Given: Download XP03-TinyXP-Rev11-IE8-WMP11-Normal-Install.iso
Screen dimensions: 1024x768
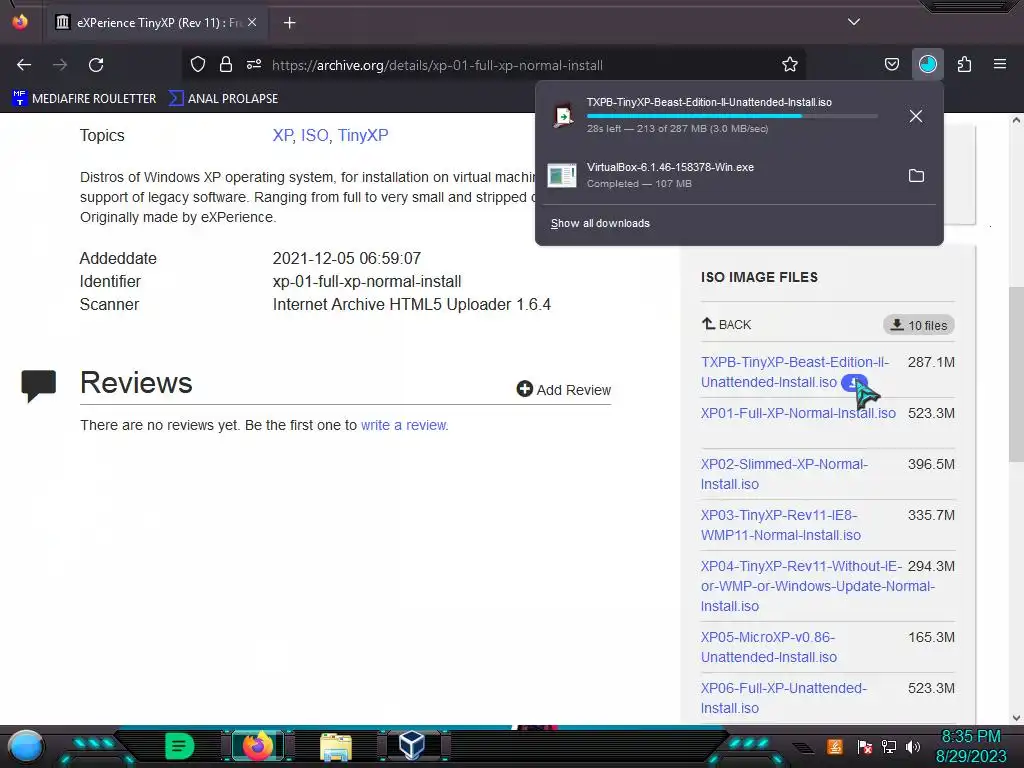Looking at the screenshot, I should click(x=780, y=525).
